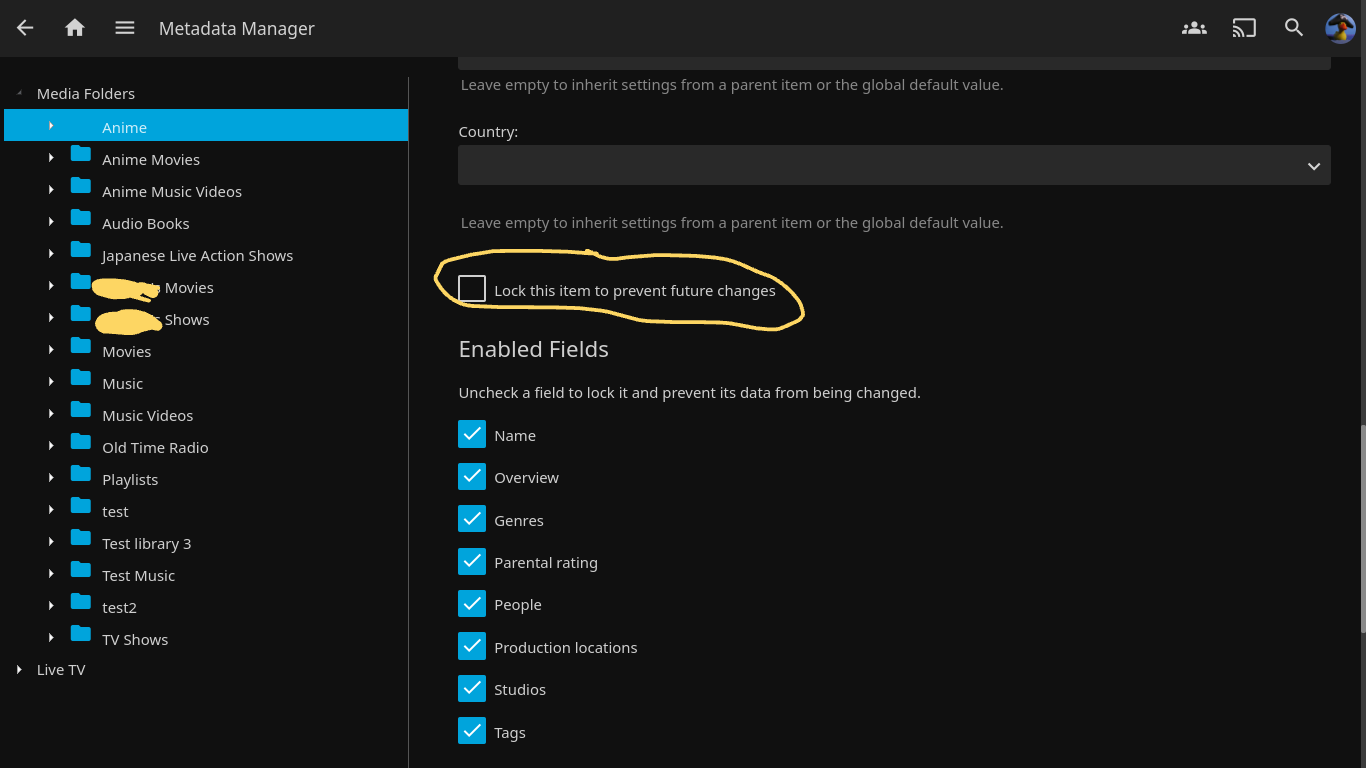Screen dimensions: 1366x768
Task: Enable Lock this item checkbox
Action: pyautogui.click(x=472, y=289)
